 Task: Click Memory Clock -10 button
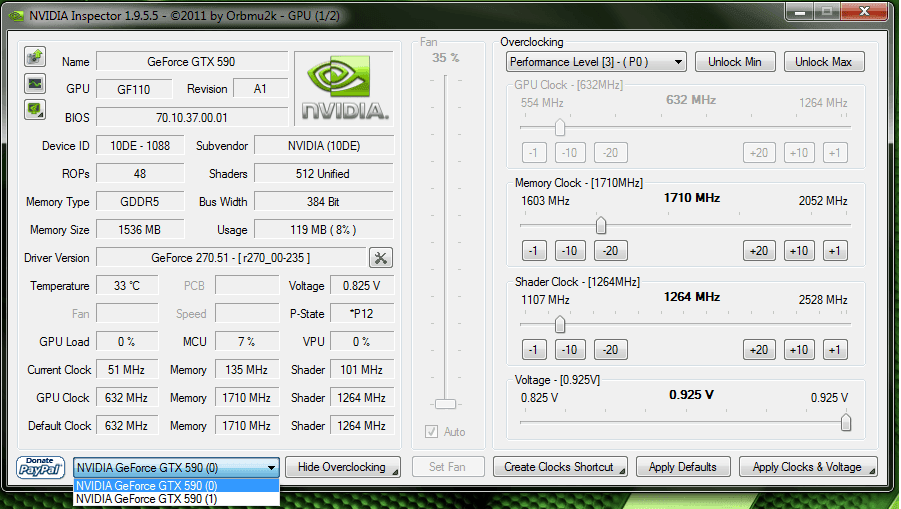[570, 251]
